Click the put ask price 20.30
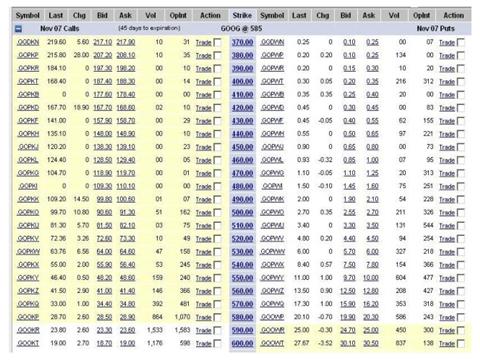 (x=371, y=317)
